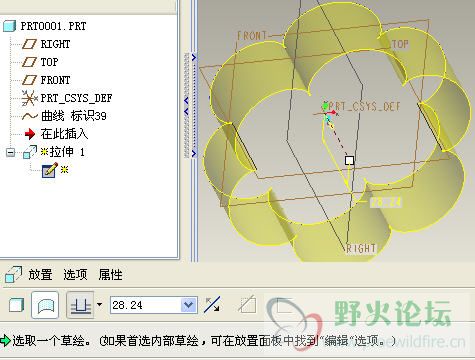Click the white depth drag handle square
Image resolution: width=475 pixels, height=360 pixels.
click(349, 161)
